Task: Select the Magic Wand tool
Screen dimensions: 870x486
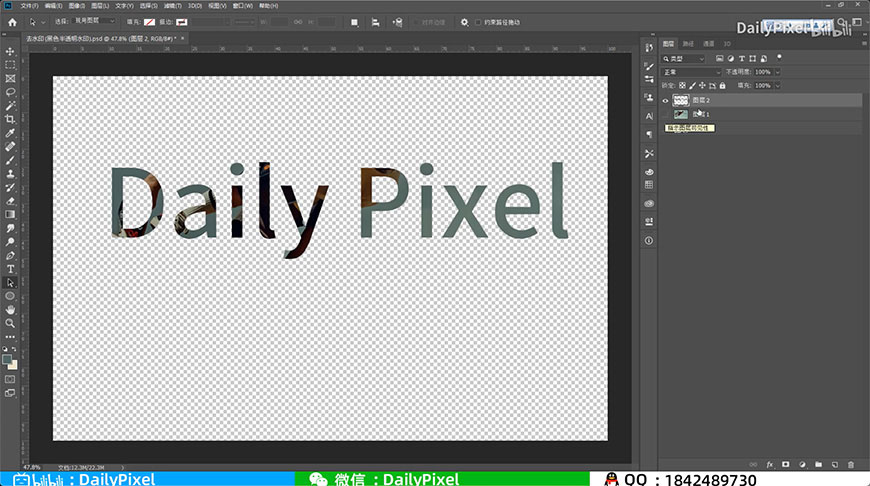Action: click(10, 105)
